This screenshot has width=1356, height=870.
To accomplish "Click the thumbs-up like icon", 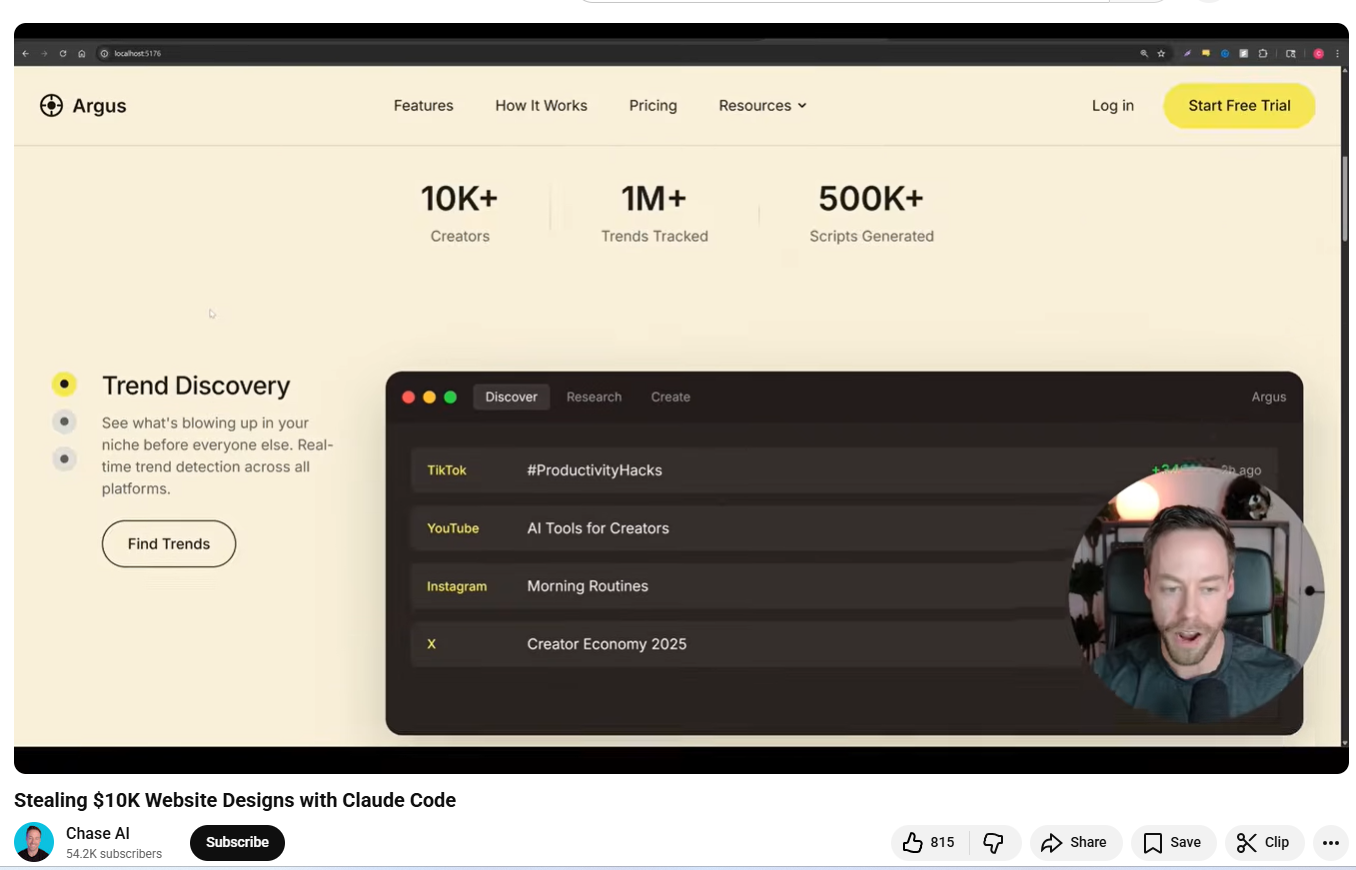I will pos(912,843).
